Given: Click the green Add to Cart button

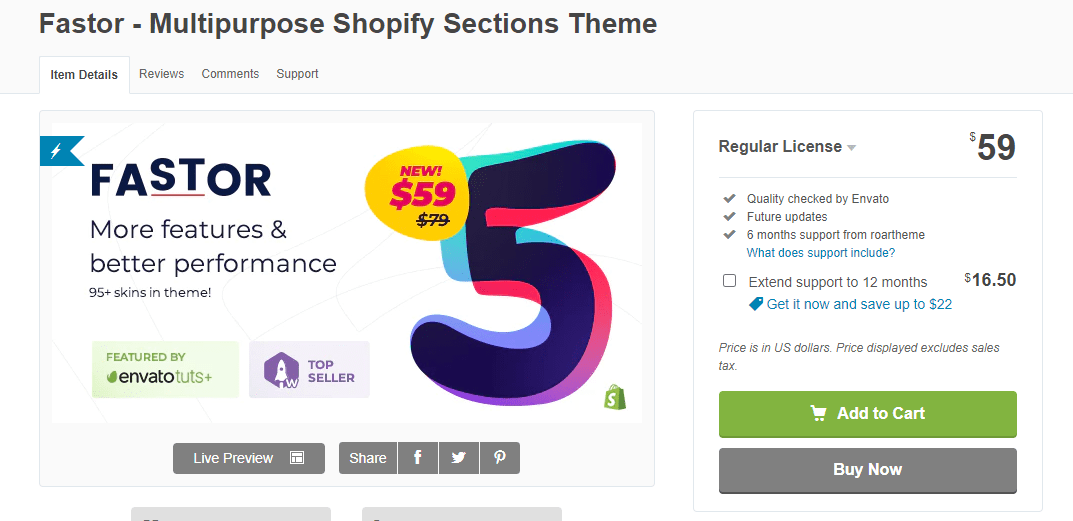Looking at the screenshot, I should point(867,414).
